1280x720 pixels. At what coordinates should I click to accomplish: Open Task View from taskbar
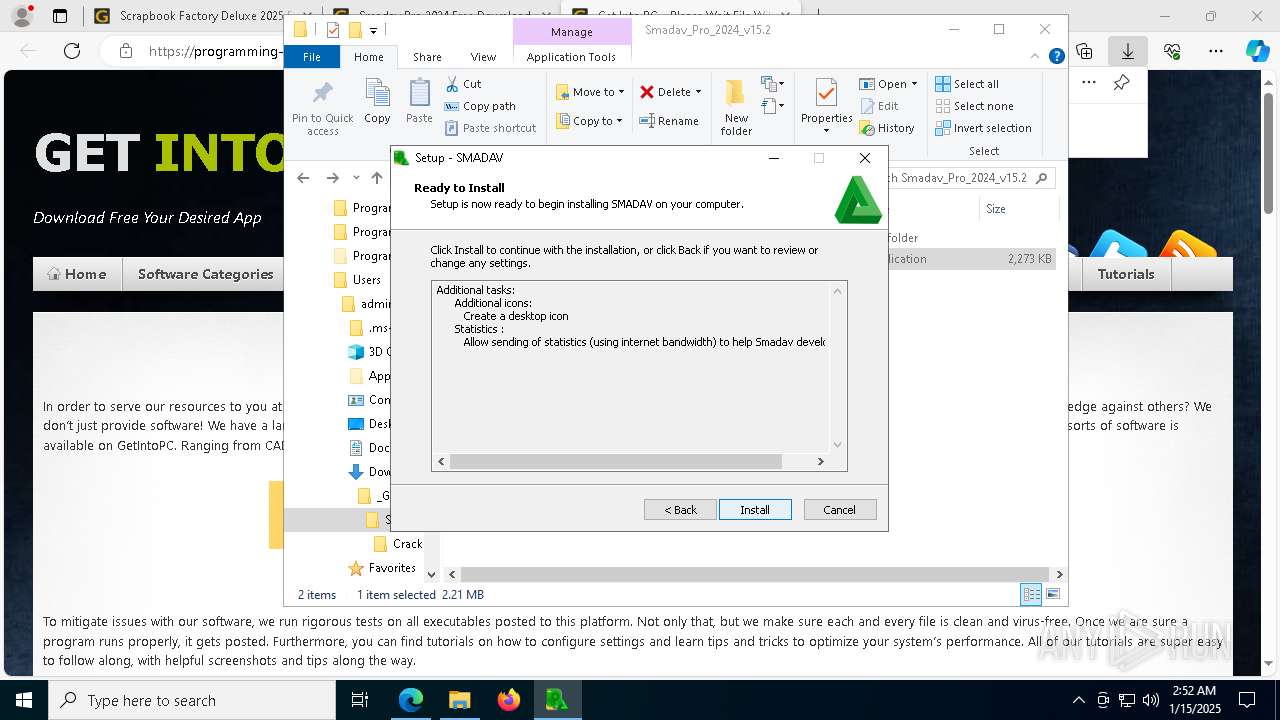click(x=361, y=700)
